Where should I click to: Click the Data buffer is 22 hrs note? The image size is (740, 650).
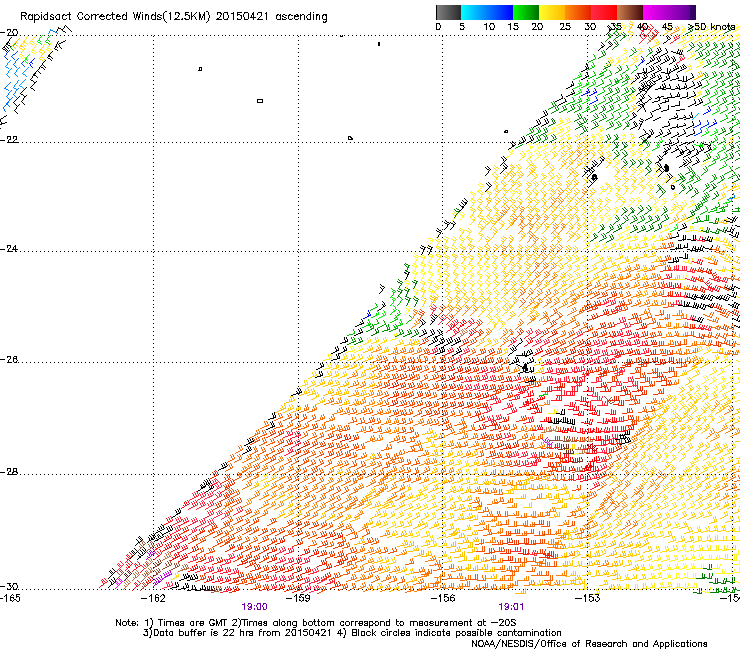(x=237, y=633)
